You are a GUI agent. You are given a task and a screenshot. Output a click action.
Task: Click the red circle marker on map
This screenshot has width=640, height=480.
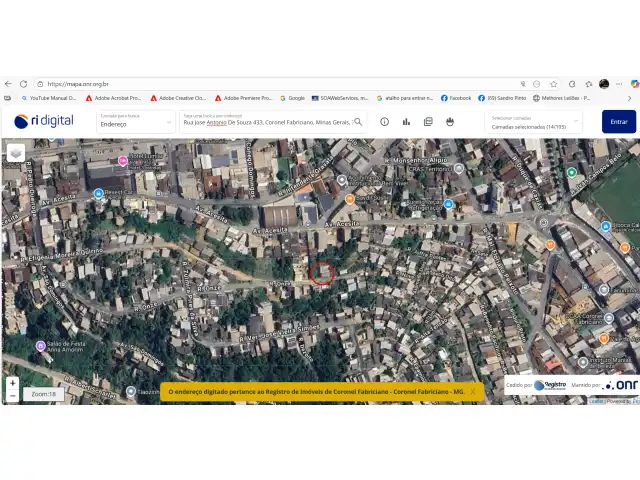pos(321,272)
